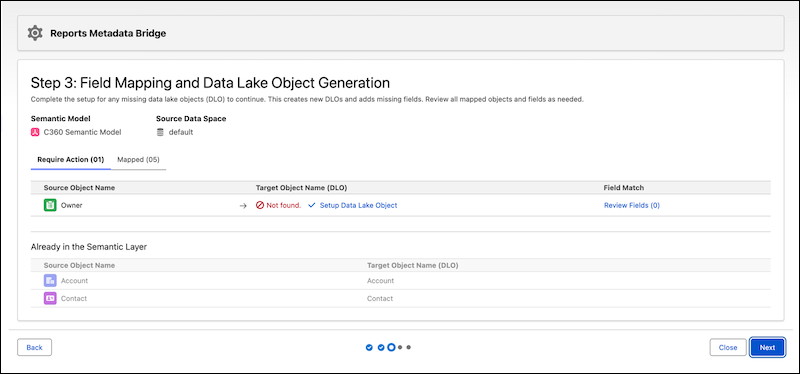
Task: Select the first completed step indicator
Action: [369, 347]
